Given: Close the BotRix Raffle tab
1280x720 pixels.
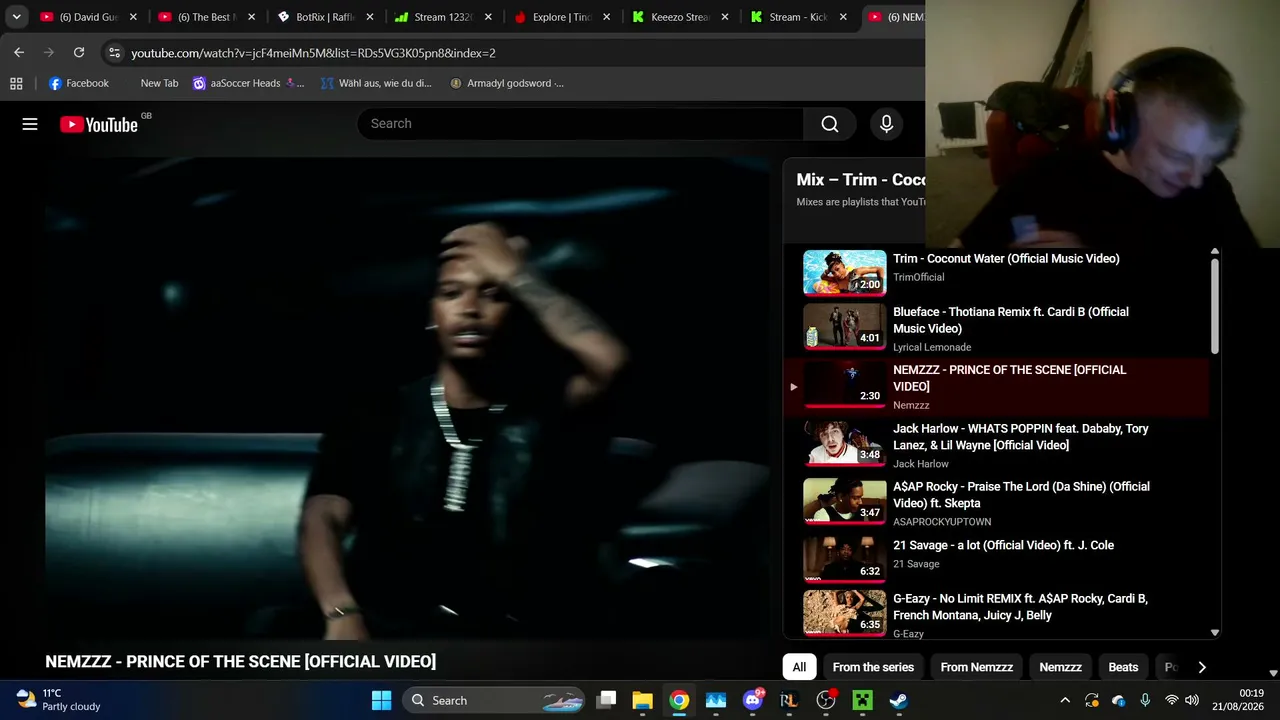Looking at the screenshot, I should point(370,17).
